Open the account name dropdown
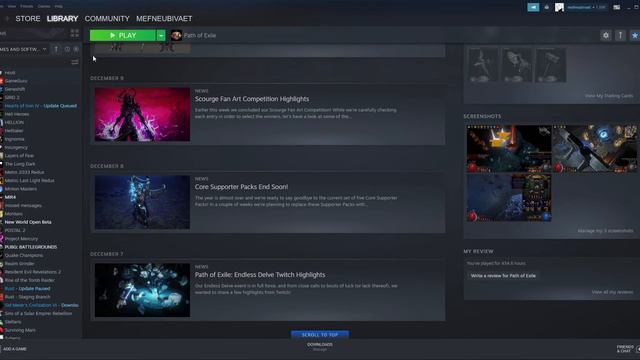This screenshot has height=360, width=640. click(x=586, y=7)
